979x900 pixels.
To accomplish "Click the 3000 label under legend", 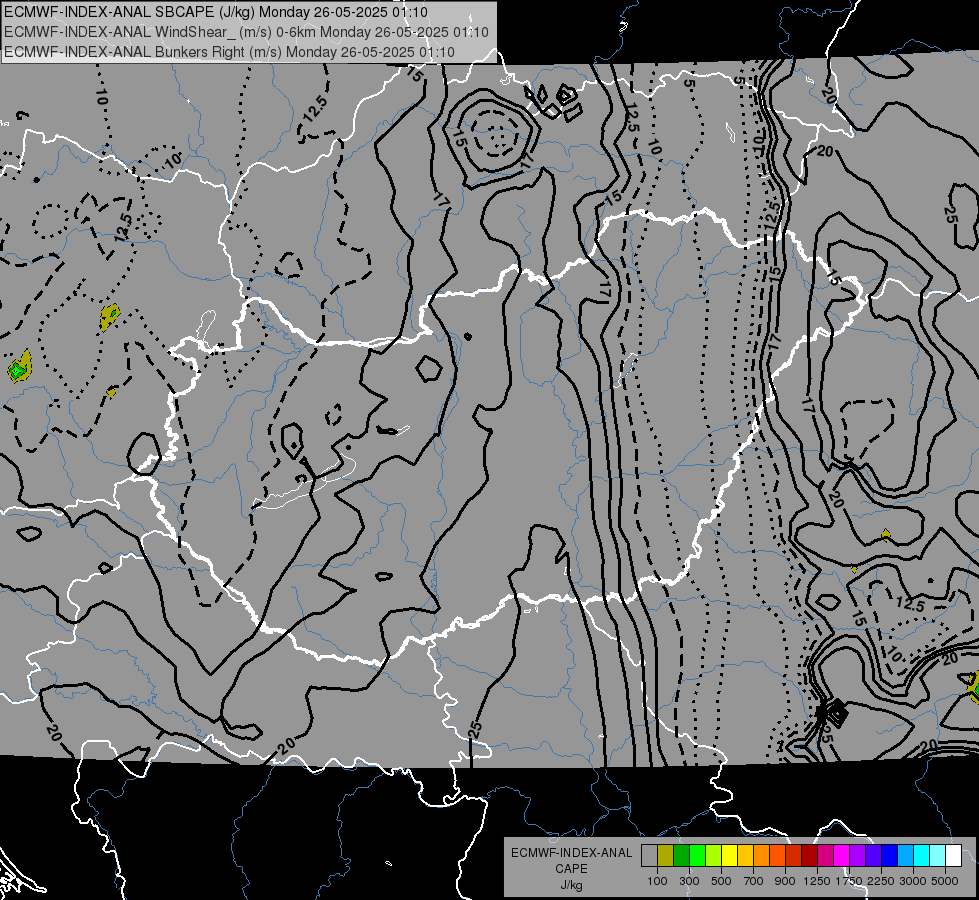I will 913,881.
